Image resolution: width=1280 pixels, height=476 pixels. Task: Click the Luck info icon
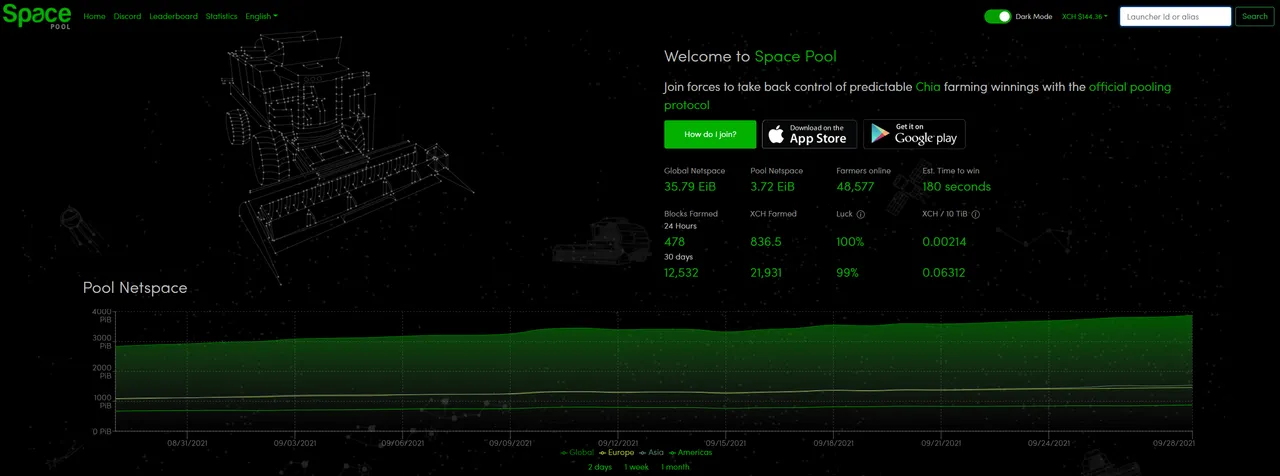(x=860, y=214)
